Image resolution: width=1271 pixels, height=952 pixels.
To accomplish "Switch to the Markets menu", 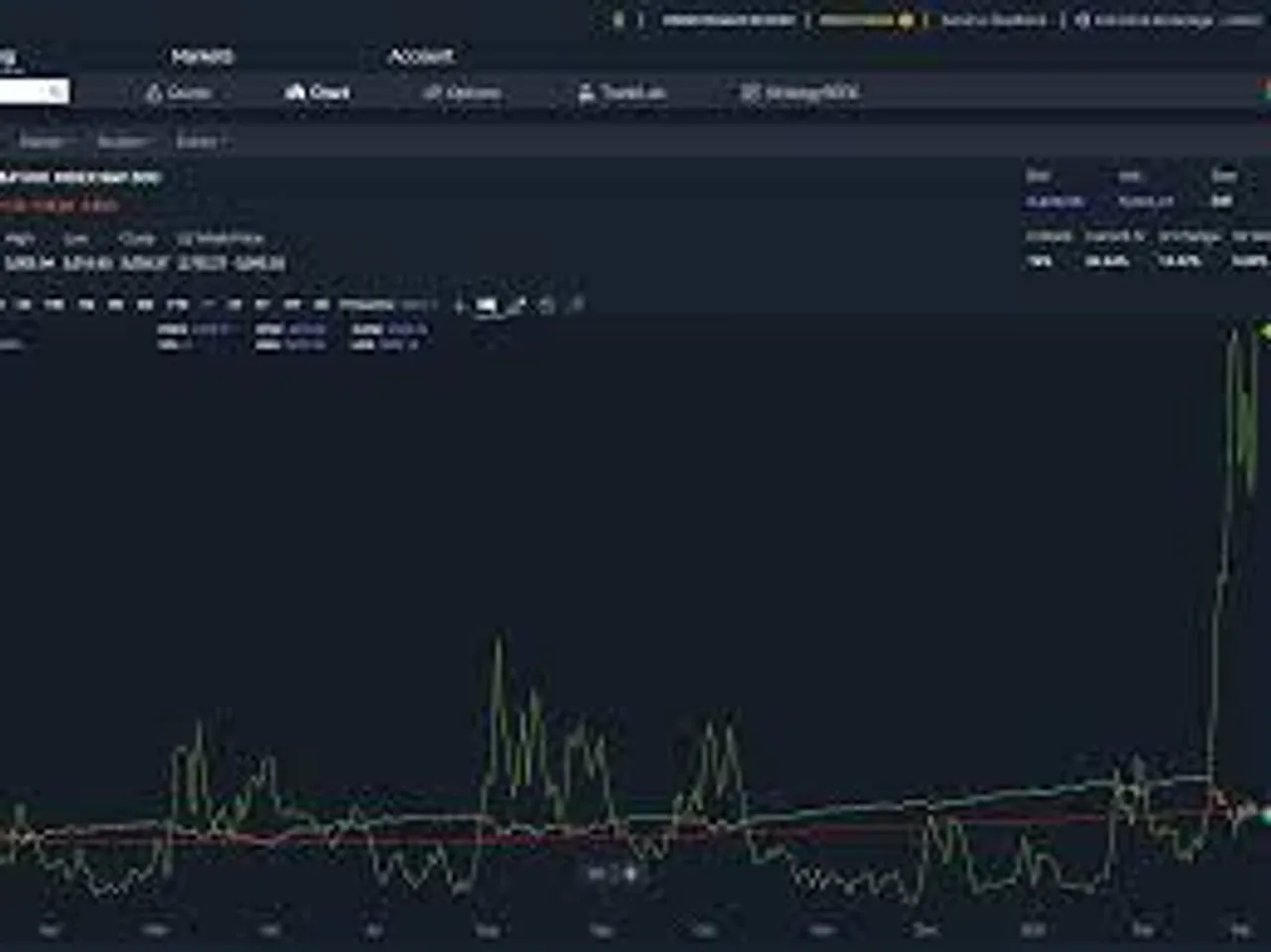I will (x=202, y=57).
